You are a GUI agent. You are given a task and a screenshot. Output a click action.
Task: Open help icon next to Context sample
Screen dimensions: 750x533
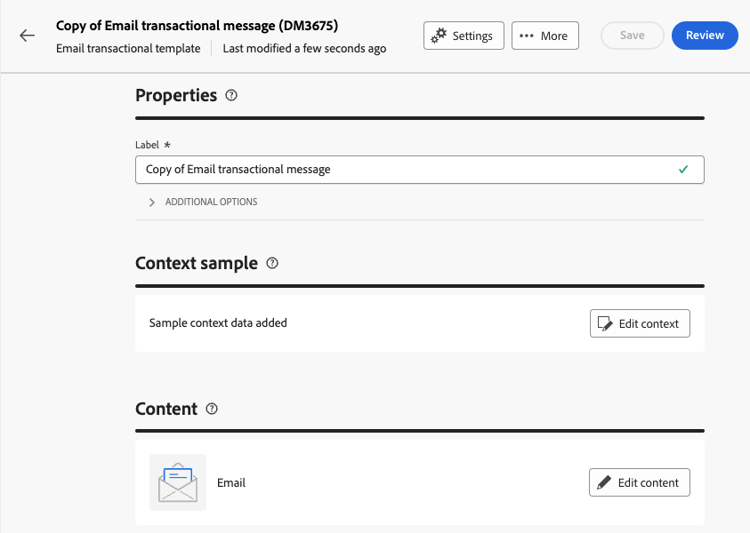[272, 263]
